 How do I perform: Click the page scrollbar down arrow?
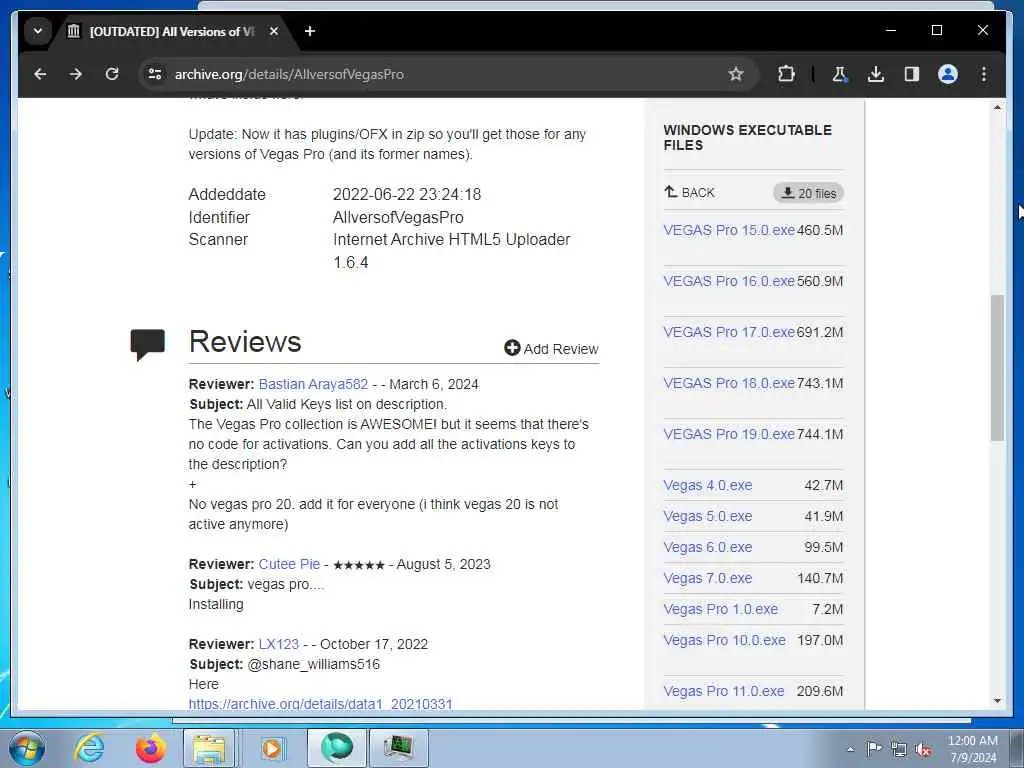[997, 701]
